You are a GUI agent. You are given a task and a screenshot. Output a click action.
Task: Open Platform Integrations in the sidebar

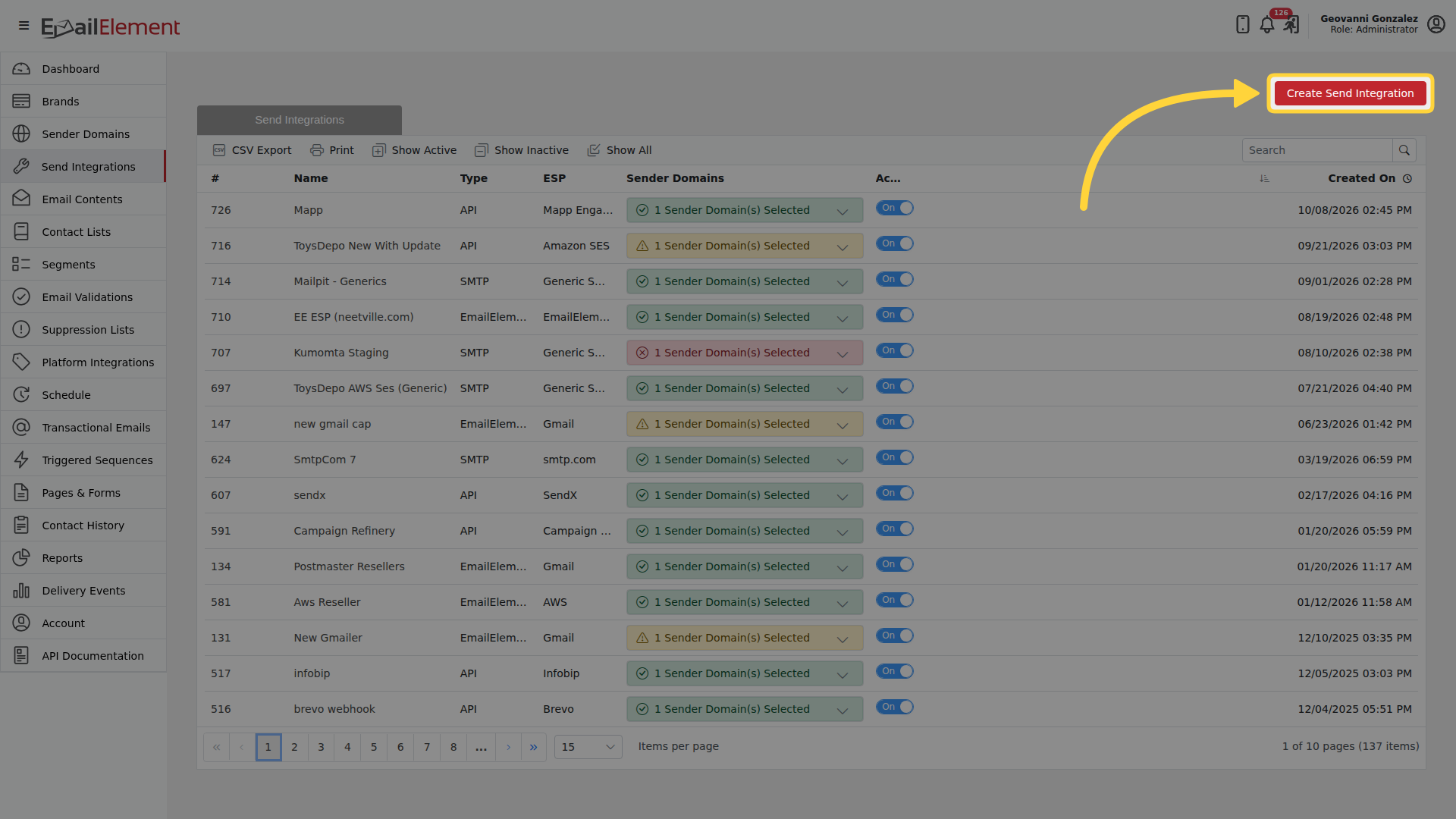click(83, 362)
